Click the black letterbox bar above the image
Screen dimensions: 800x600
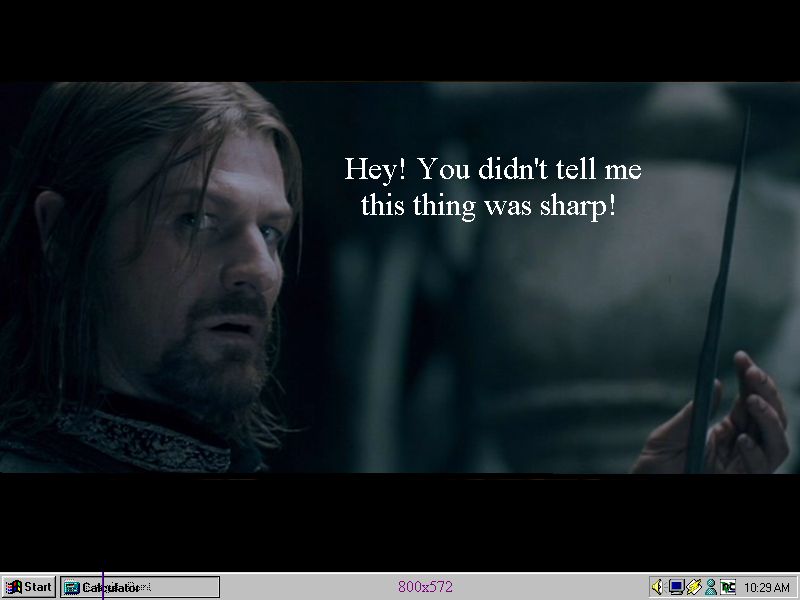[400, 40]
